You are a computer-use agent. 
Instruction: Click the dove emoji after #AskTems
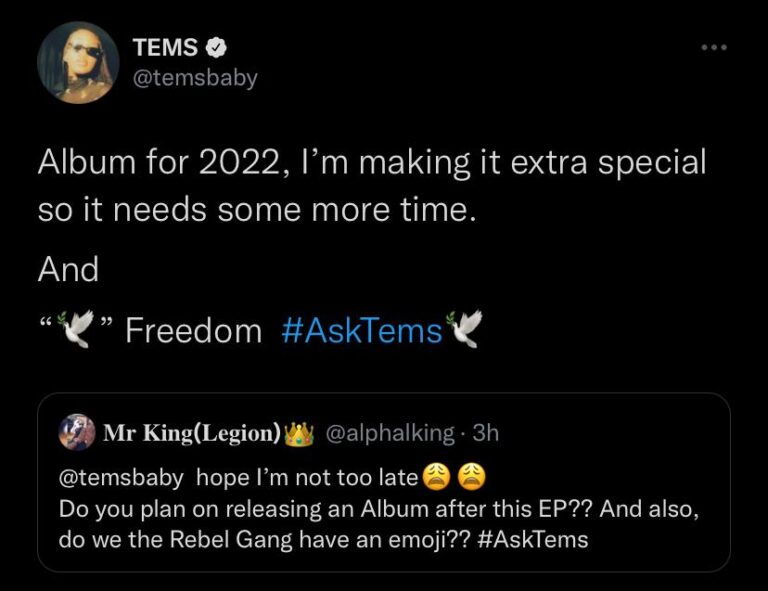(x=464, y=329)
